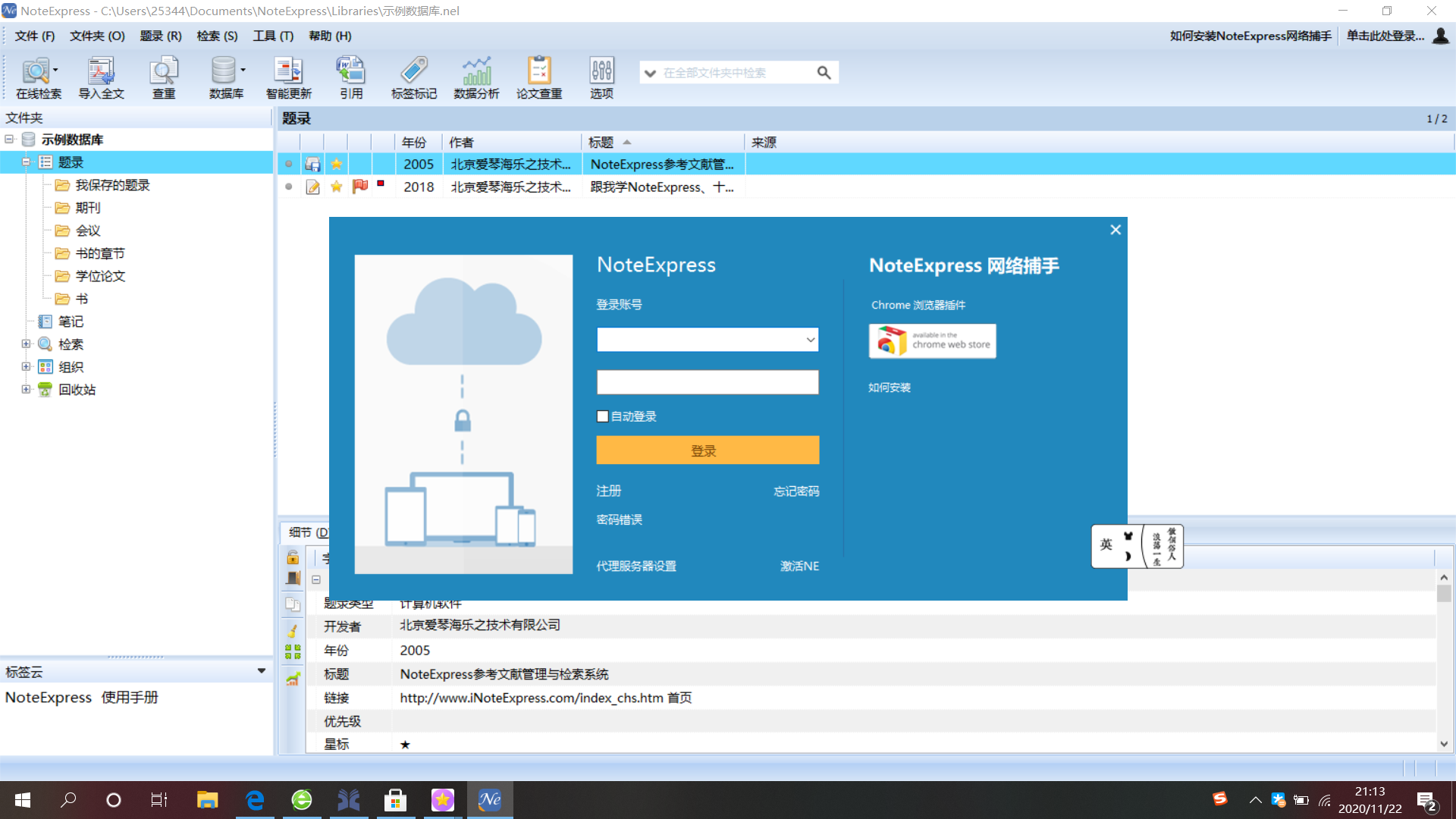Viewport: 1456px width, 819px height.
Task: Click the 注册 register link
Action: point(608,491)
